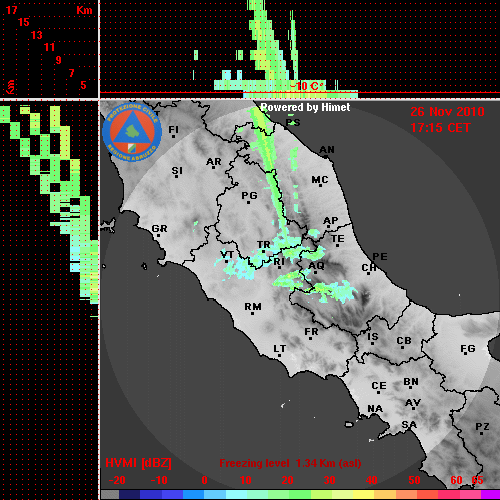Click the HVMI [dBZ] legend title
Viewport: 500px width, 500px height.
pyautogui.click(x=138, y=463)
